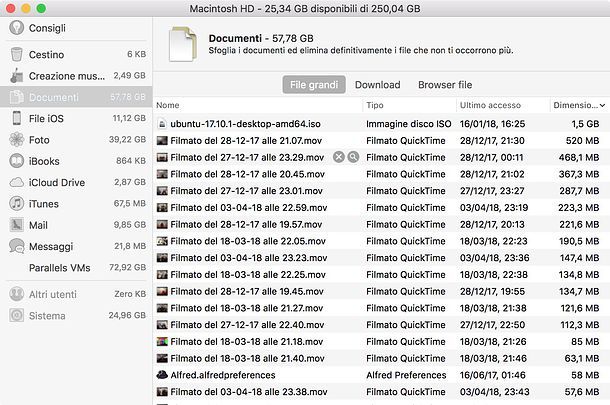Open the File iOS phone icon
Screen dimensions: 610x405
pos(16,118)
